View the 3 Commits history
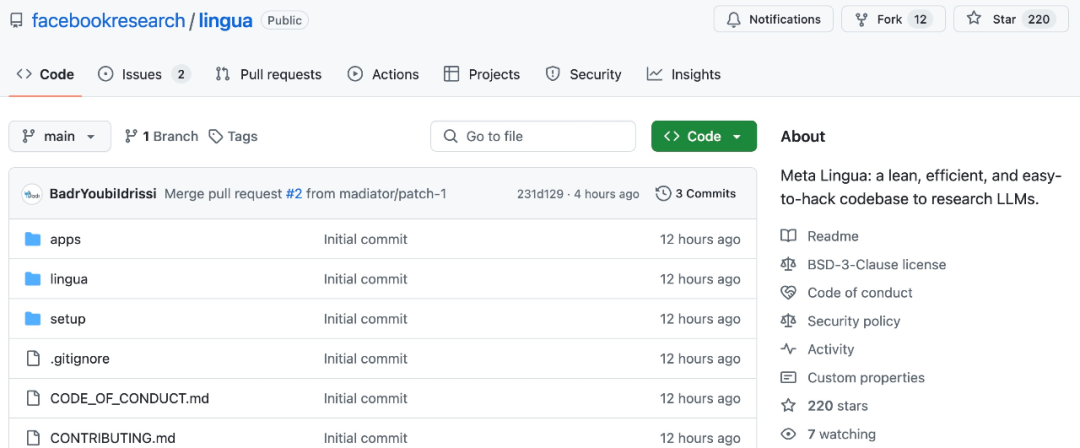 pos(695,193)
